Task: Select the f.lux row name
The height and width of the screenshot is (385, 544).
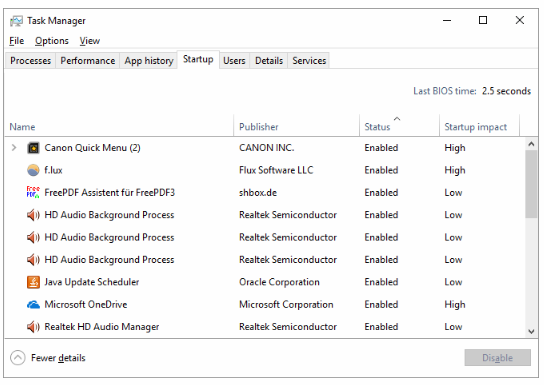Action: click(x=53, y=170)
